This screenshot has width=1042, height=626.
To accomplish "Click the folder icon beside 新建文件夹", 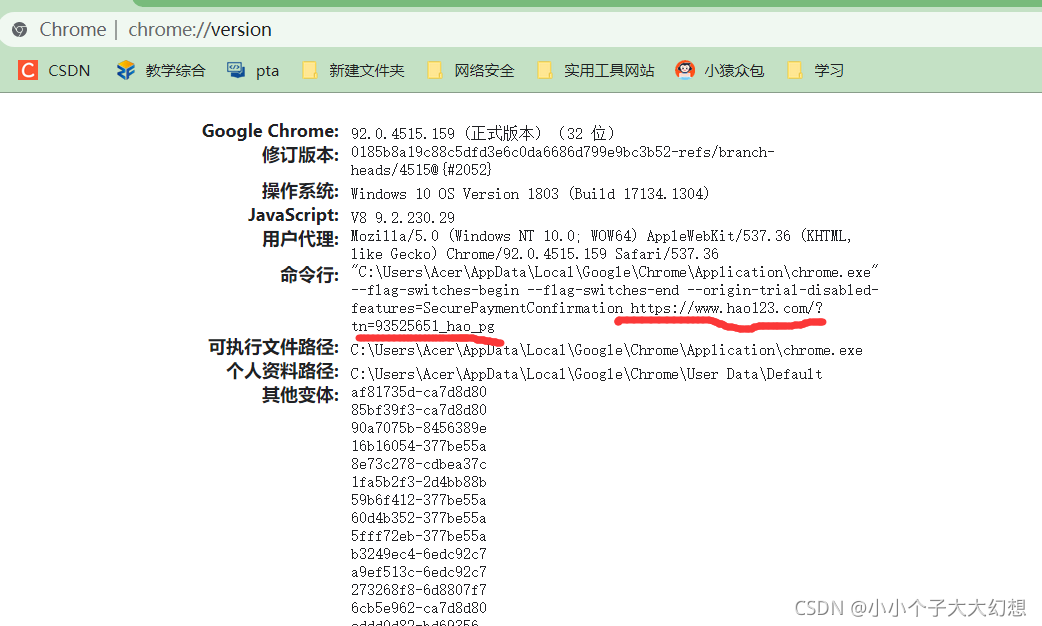I will 310,70.
